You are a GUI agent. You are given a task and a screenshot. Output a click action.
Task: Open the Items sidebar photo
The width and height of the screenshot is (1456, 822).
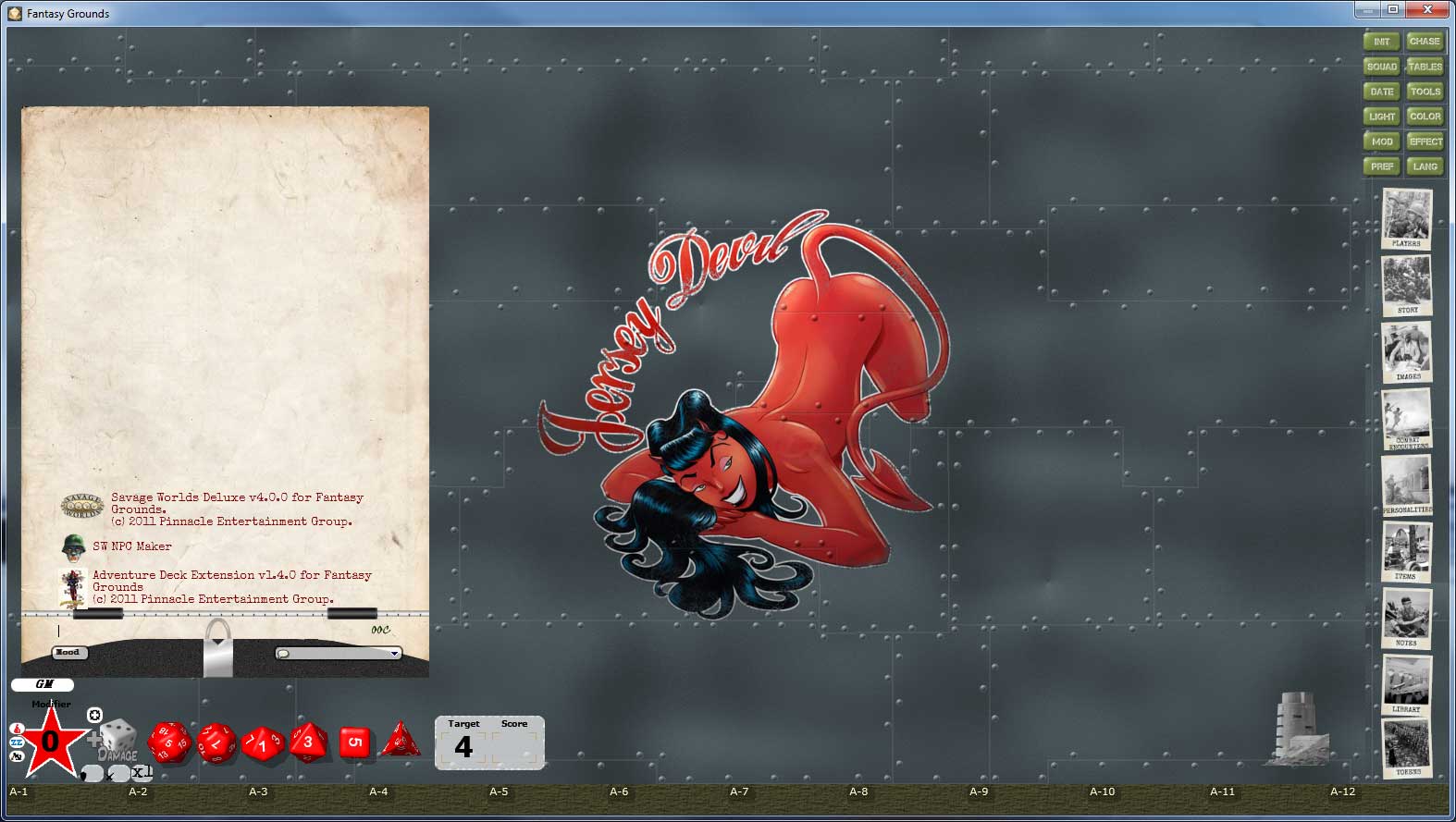coord(1406,552)
